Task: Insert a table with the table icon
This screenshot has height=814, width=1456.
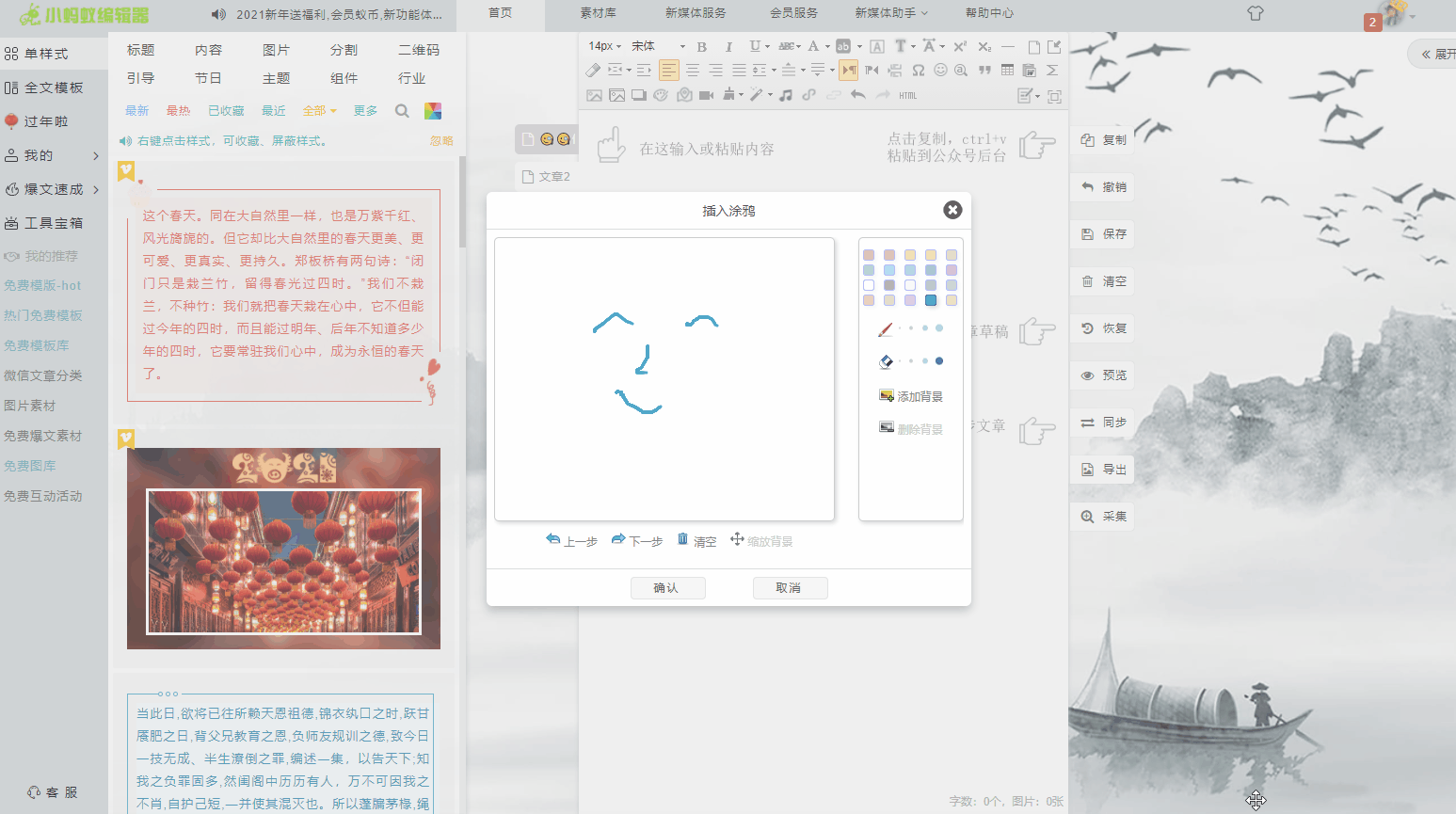Action: [1007, 71]
